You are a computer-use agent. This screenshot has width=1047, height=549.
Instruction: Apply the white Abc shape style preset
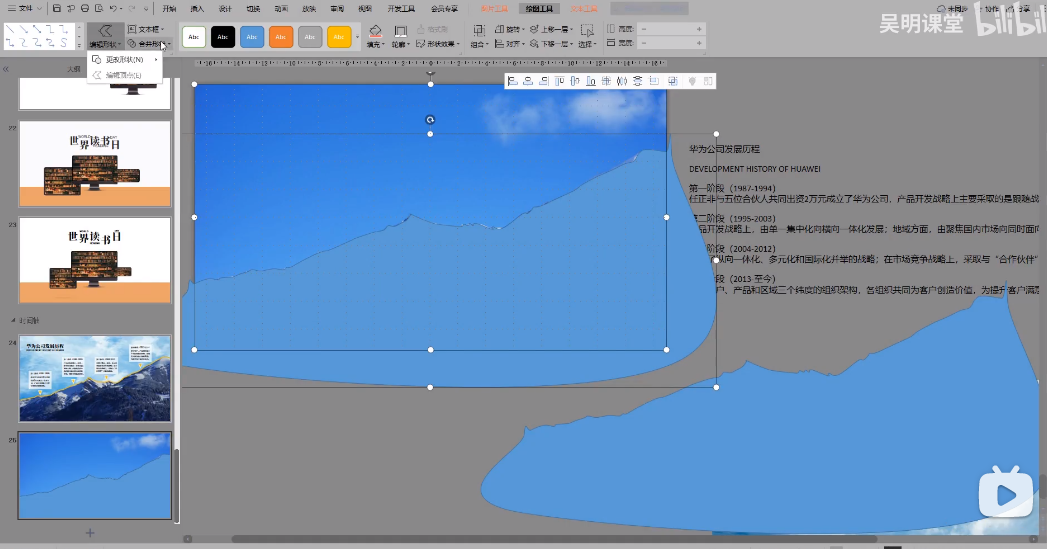coord(194,37)
